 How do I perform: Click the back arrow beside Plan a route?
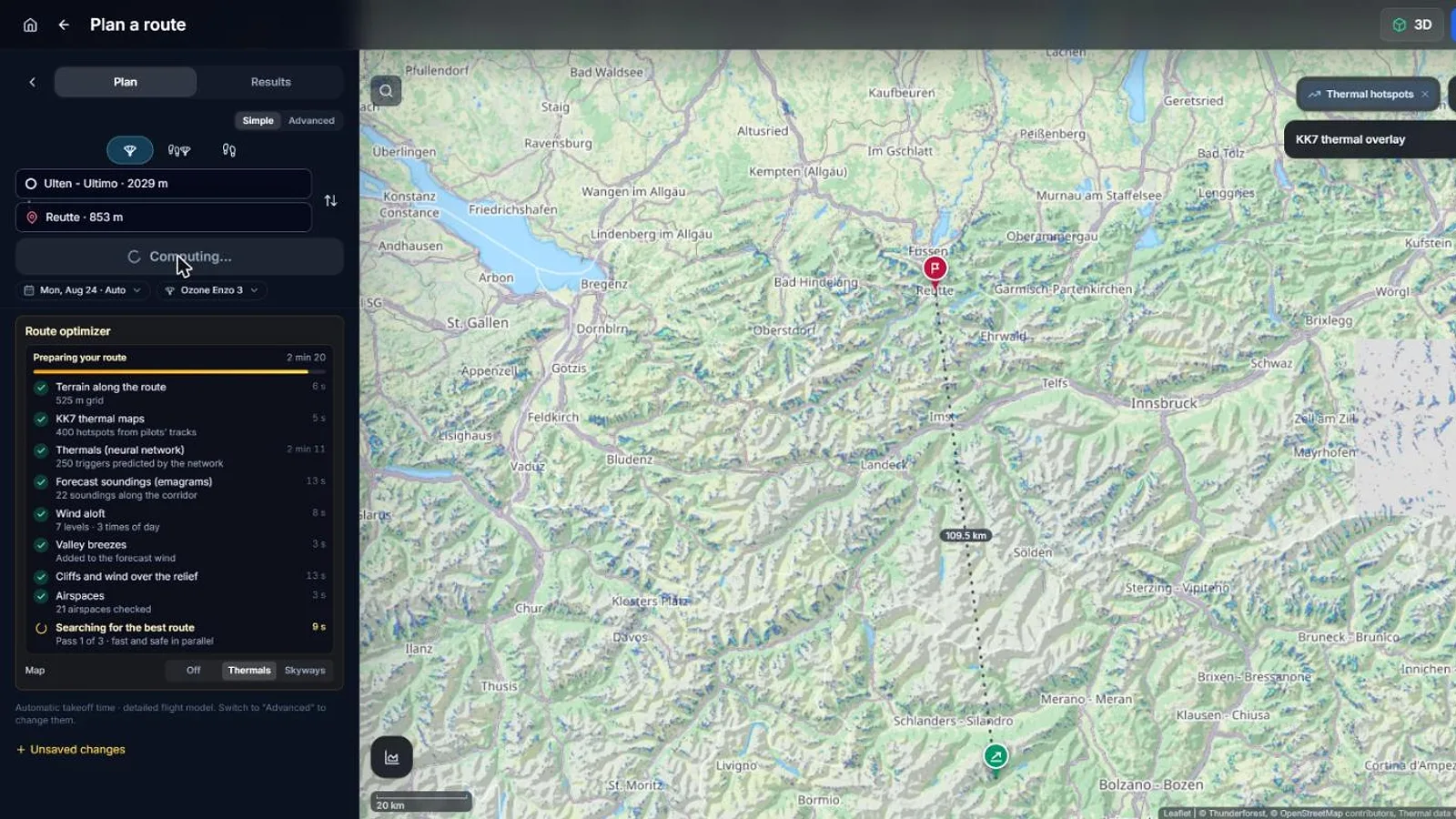pos(64,25)
